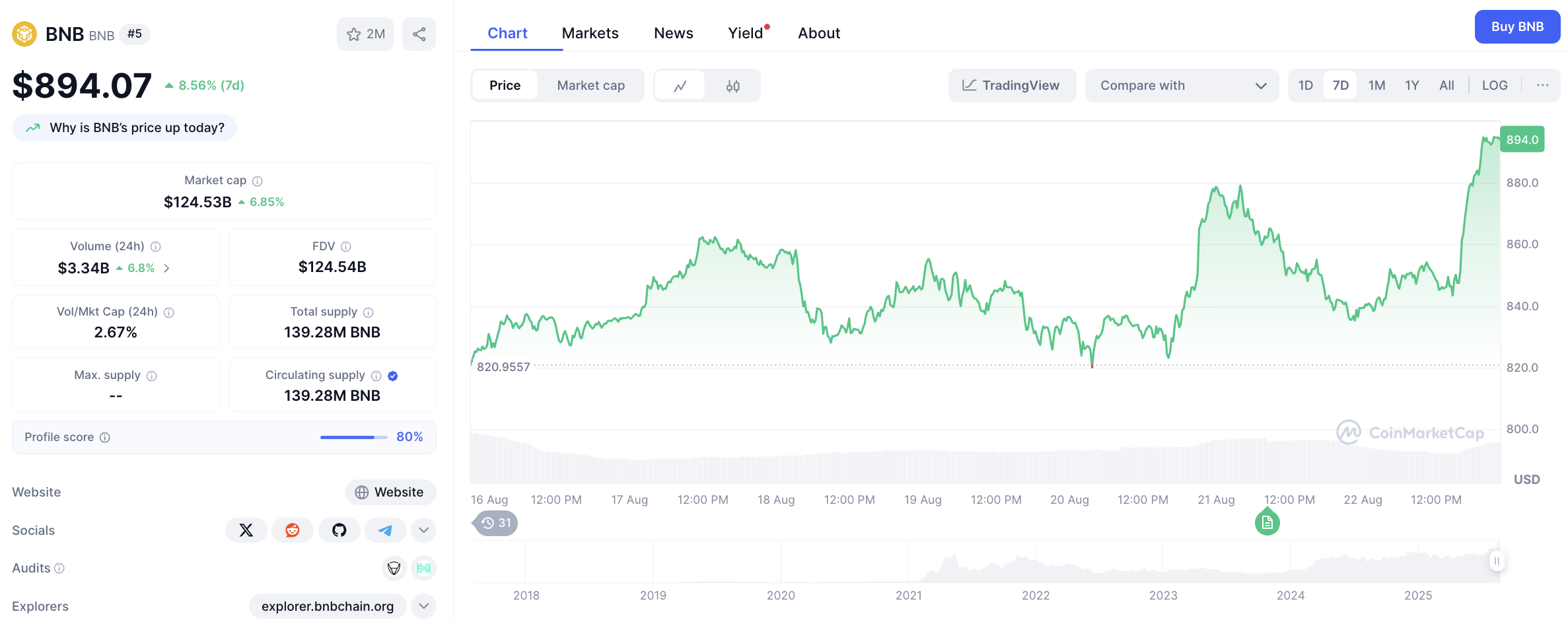Click the green news document marker on chart

pos(1267,523)
